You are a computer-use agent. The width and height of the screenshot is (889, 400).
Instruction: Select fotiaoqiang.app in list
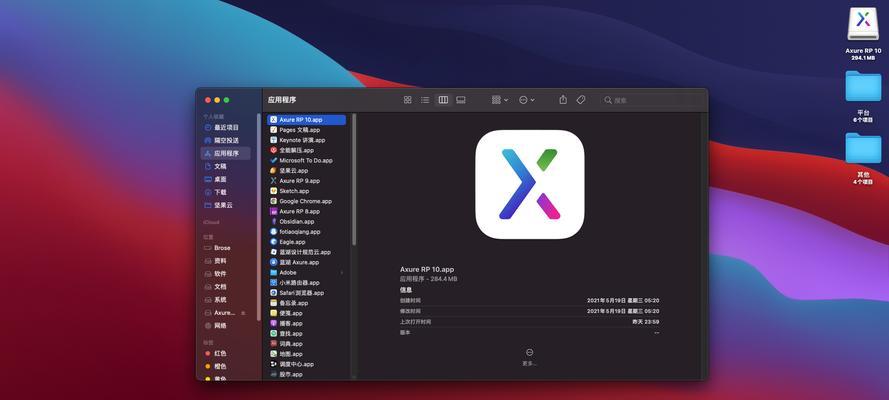[x=307, y=232]
